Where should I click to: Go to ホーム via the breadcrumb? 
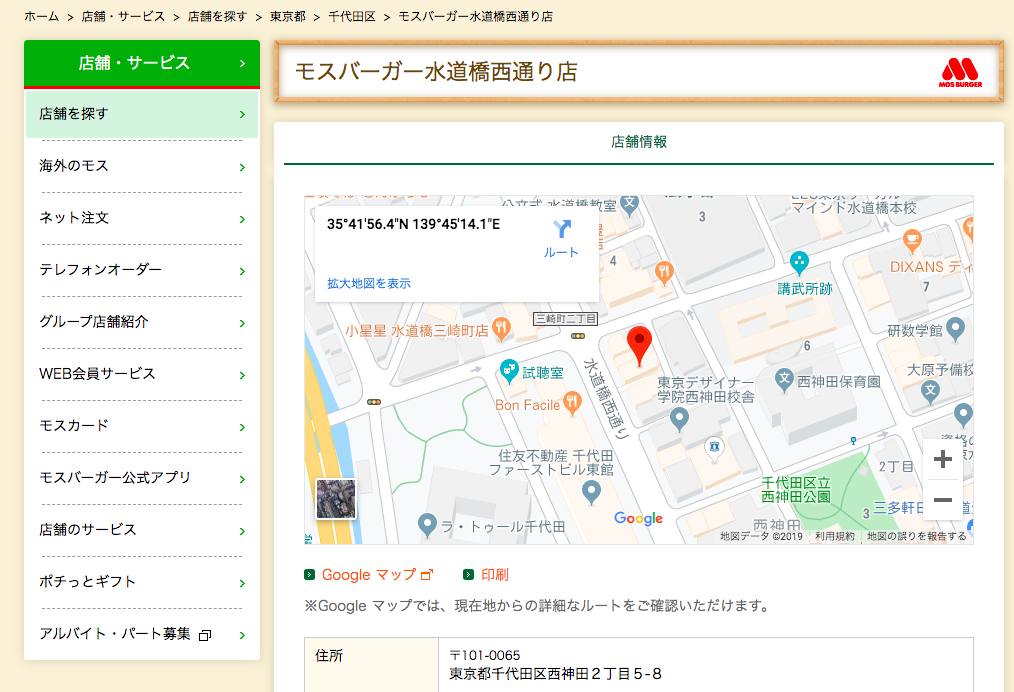(42, 16)
